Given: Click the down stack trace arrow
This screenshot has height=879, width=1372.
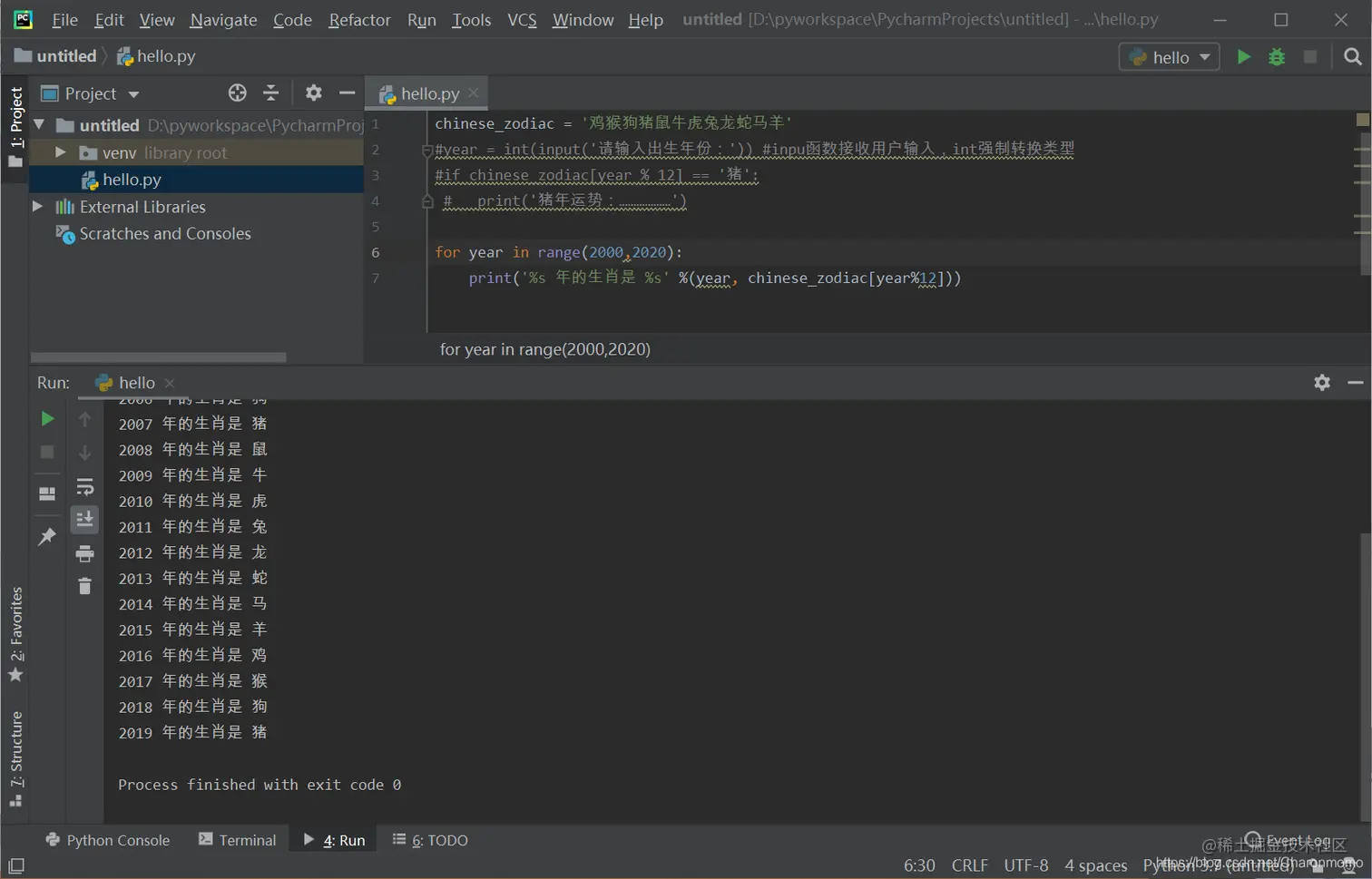Looking at the screenshot, I should point(84,452).
